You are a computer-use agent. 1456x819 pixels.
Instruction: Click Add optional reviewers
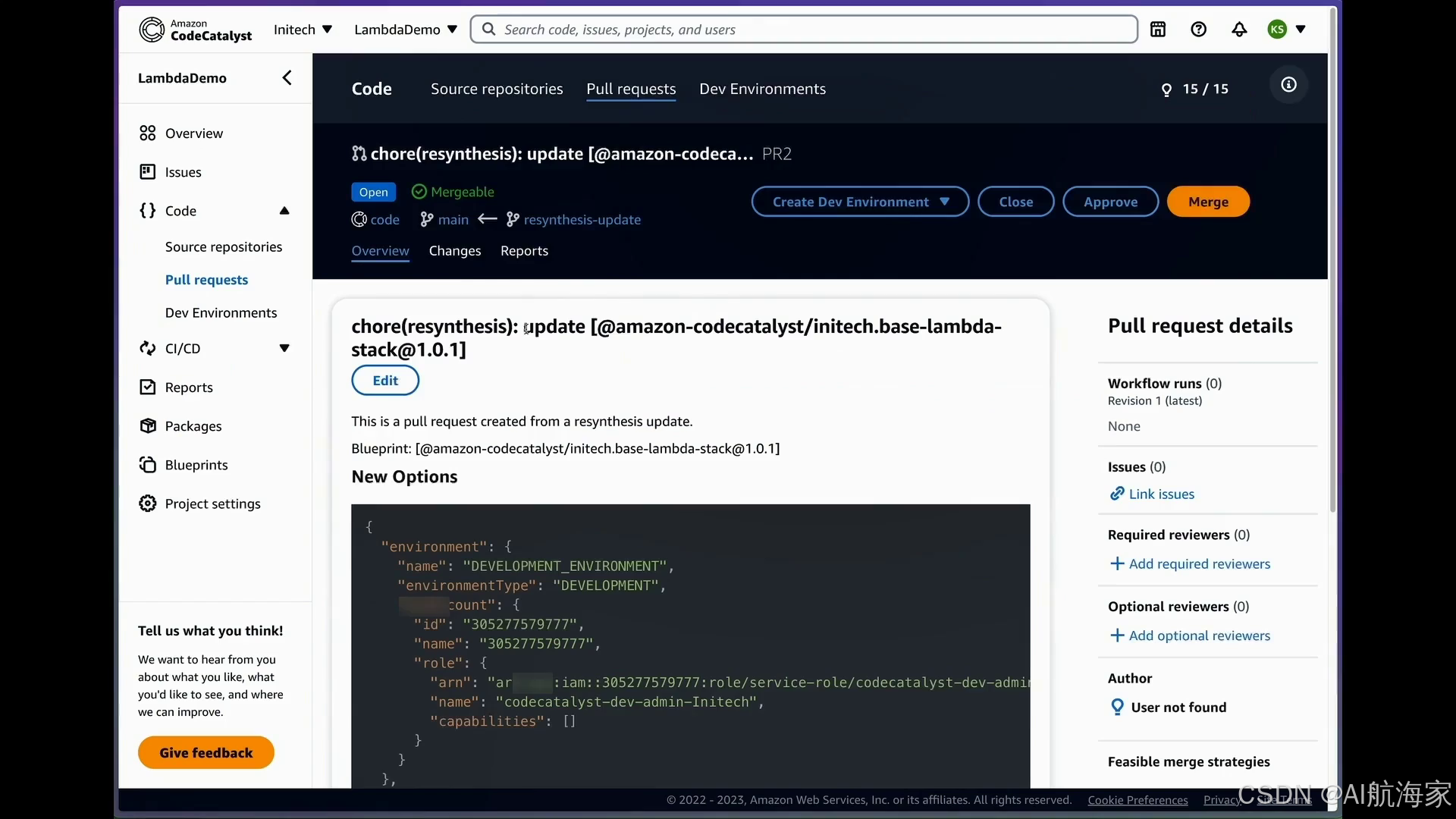[1199, 635]
